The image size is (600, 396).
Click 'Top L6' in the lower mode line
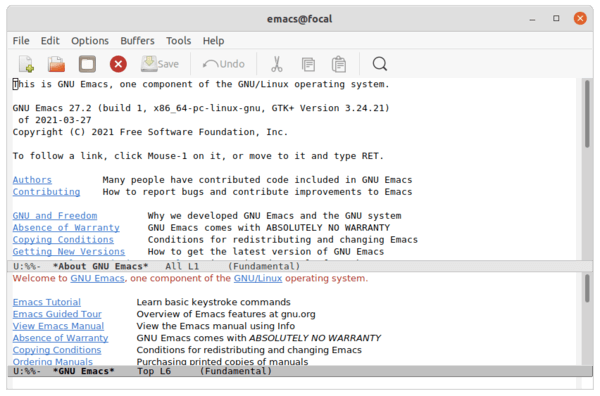pos(154,371)
